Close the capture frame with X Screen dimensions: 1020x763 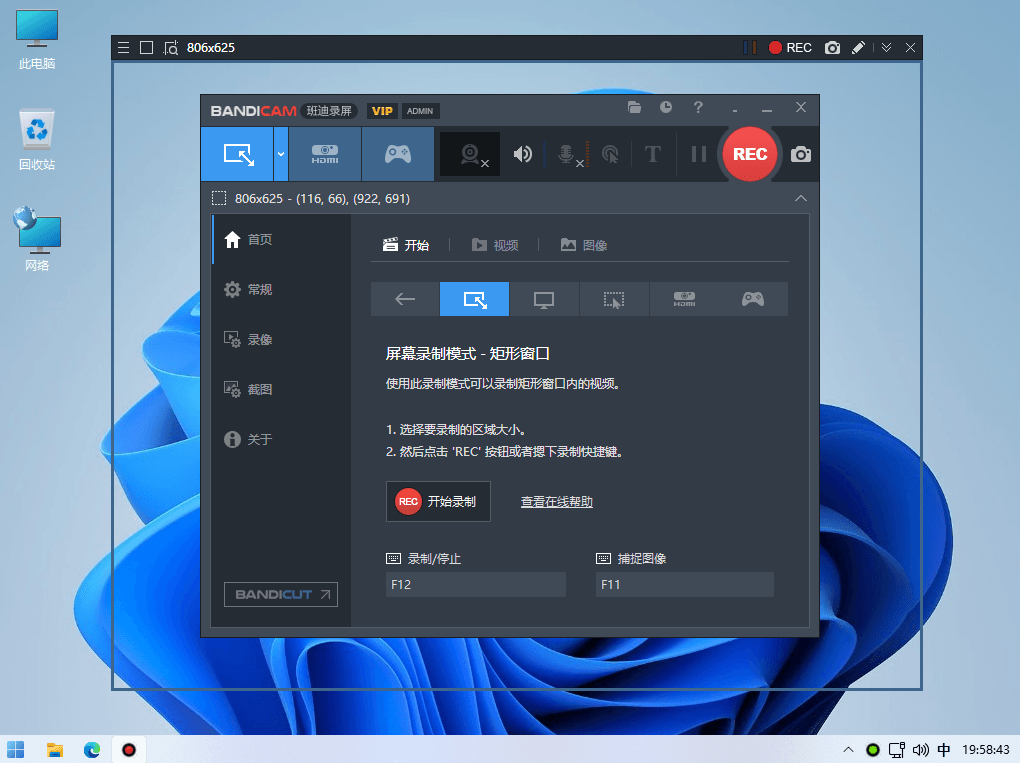pyautogui.click(x=910, y=47)
